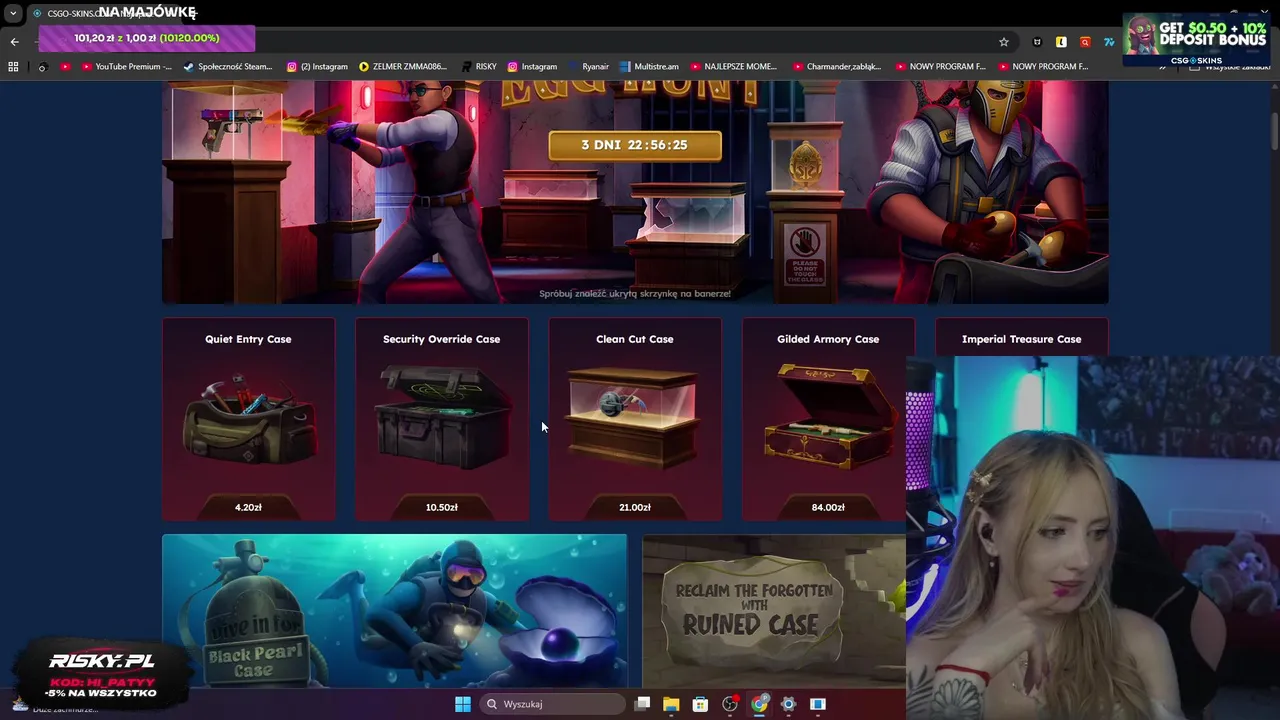Open Settings gear on the taskbar
This screenshot has height=720, width=1280.
click(788, 704)
